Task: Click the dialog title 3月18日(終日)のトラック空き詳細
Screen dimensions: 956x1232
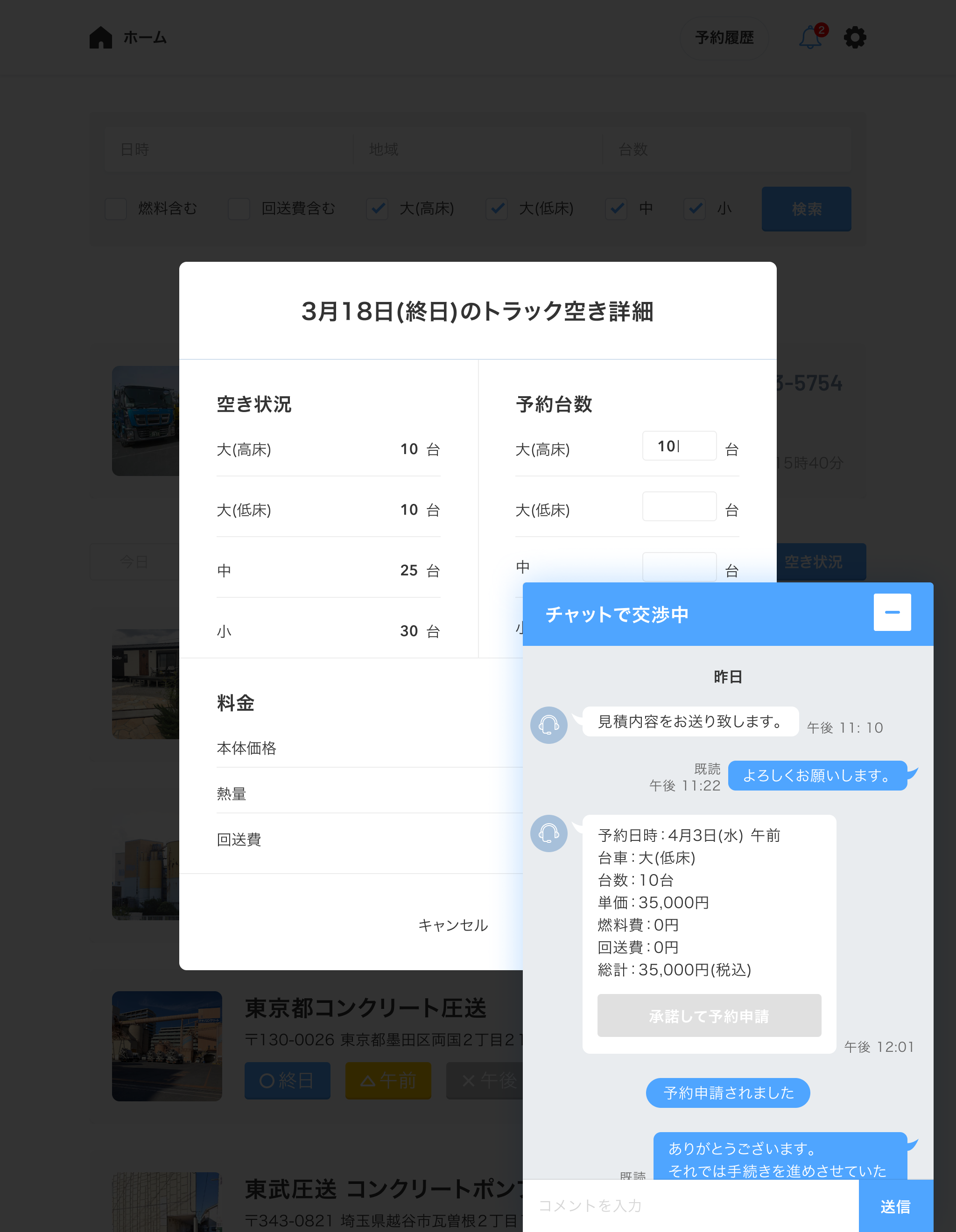Action: (478, 311)
